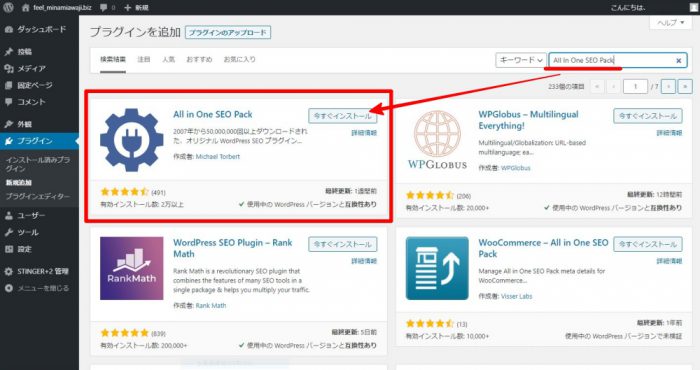
Task: Open WooCommerce – All in One SEO Pack title
Action: (x=543, y=248)
